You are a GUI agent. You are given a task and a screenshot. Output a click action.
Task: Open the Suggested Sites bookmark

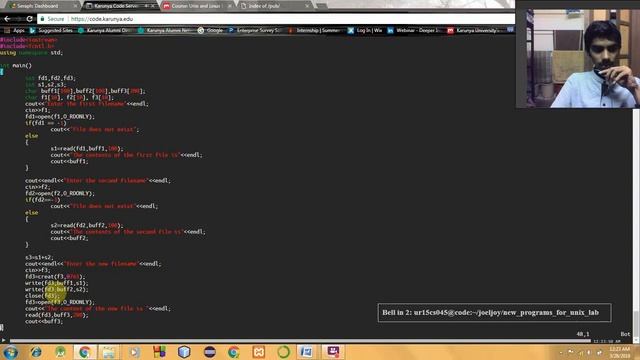click(x=51, y=30)
